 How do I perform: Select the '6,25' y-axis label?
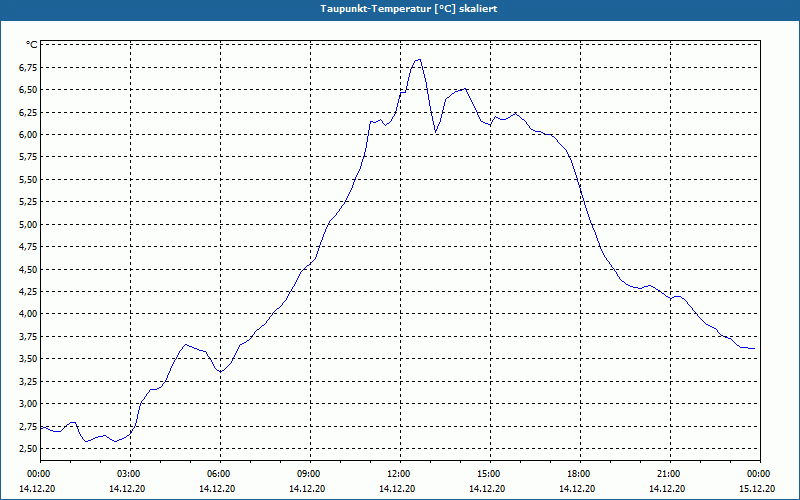(x=29, y=112)
